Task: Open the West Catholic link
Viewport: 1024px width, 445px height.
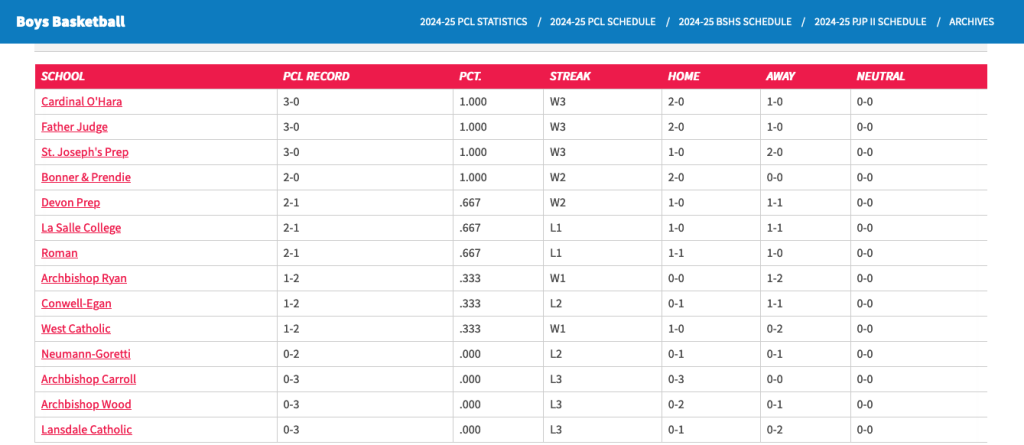Action: click(x=75, y=329)
